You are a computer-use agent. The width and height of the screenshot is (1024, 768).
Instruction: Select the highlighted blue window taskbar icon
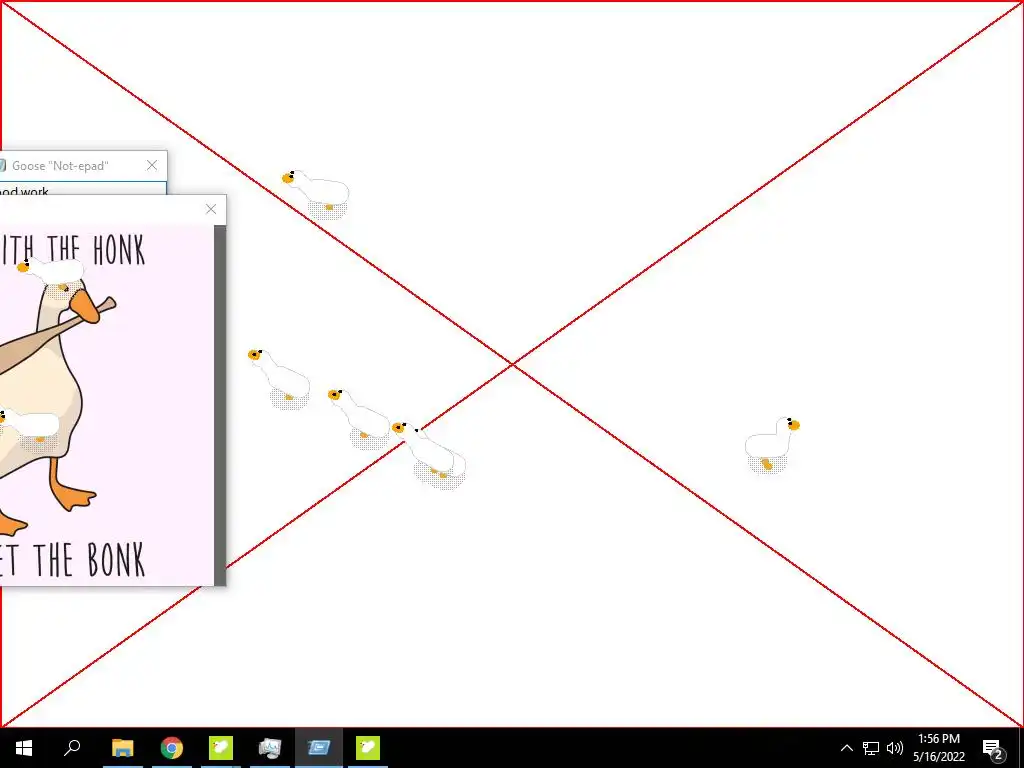[319, 748]
